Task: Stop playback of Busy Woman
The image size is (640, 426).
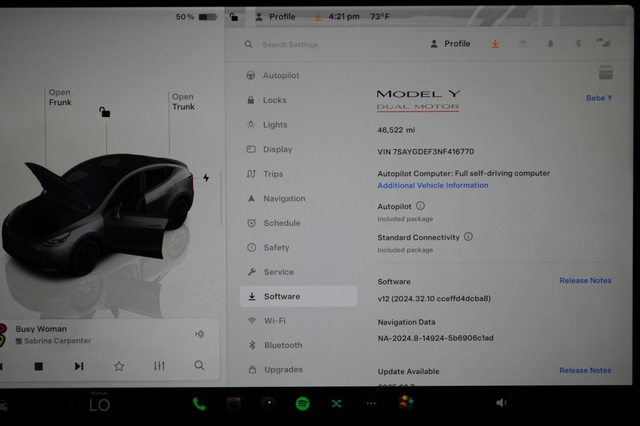Action: point(39,366)
